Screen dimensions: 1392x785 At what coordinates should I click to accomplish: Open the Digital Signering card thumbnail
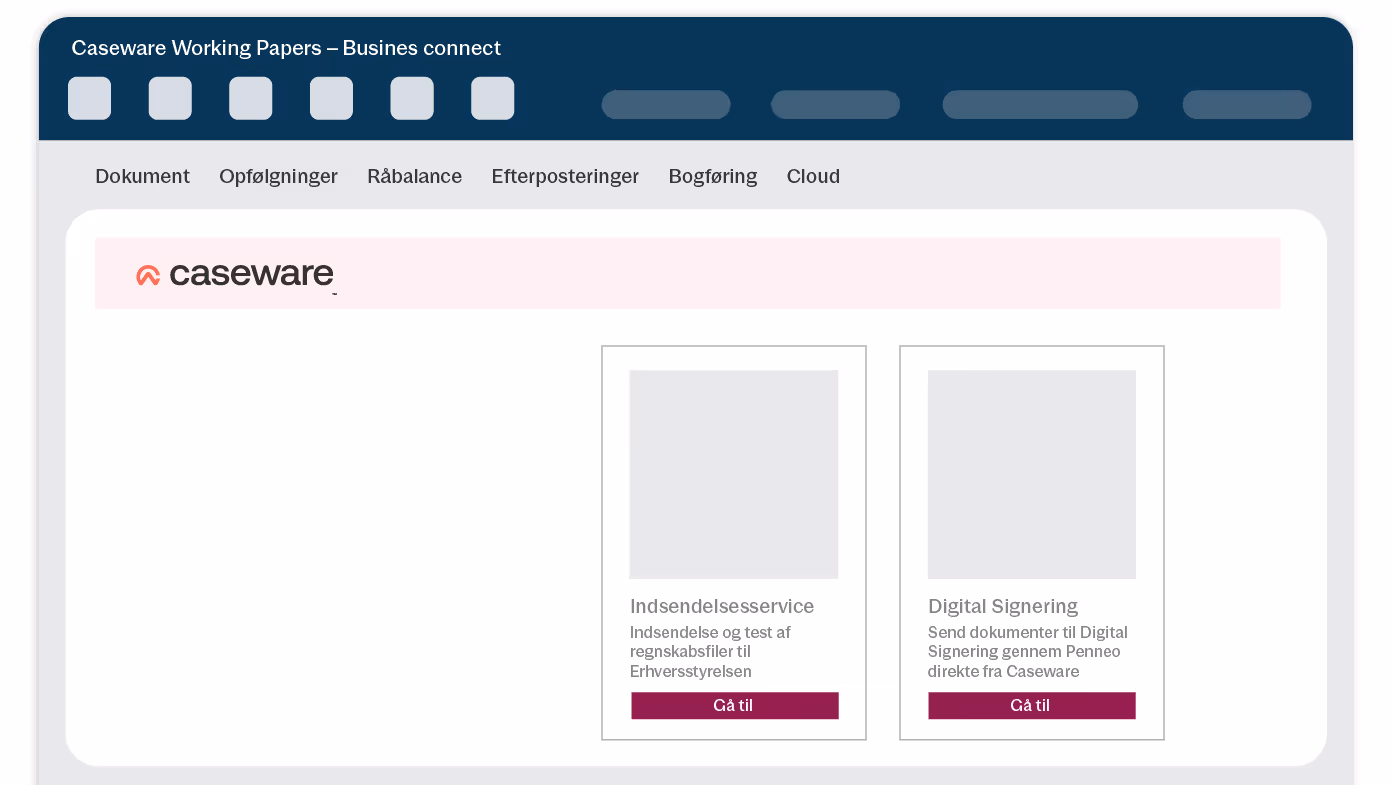1031,474
